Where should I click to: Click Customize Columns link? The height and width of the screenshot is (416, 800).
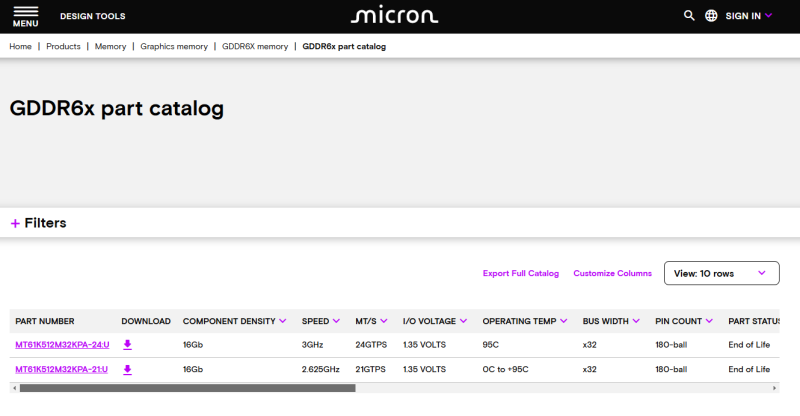coord(613,274)
